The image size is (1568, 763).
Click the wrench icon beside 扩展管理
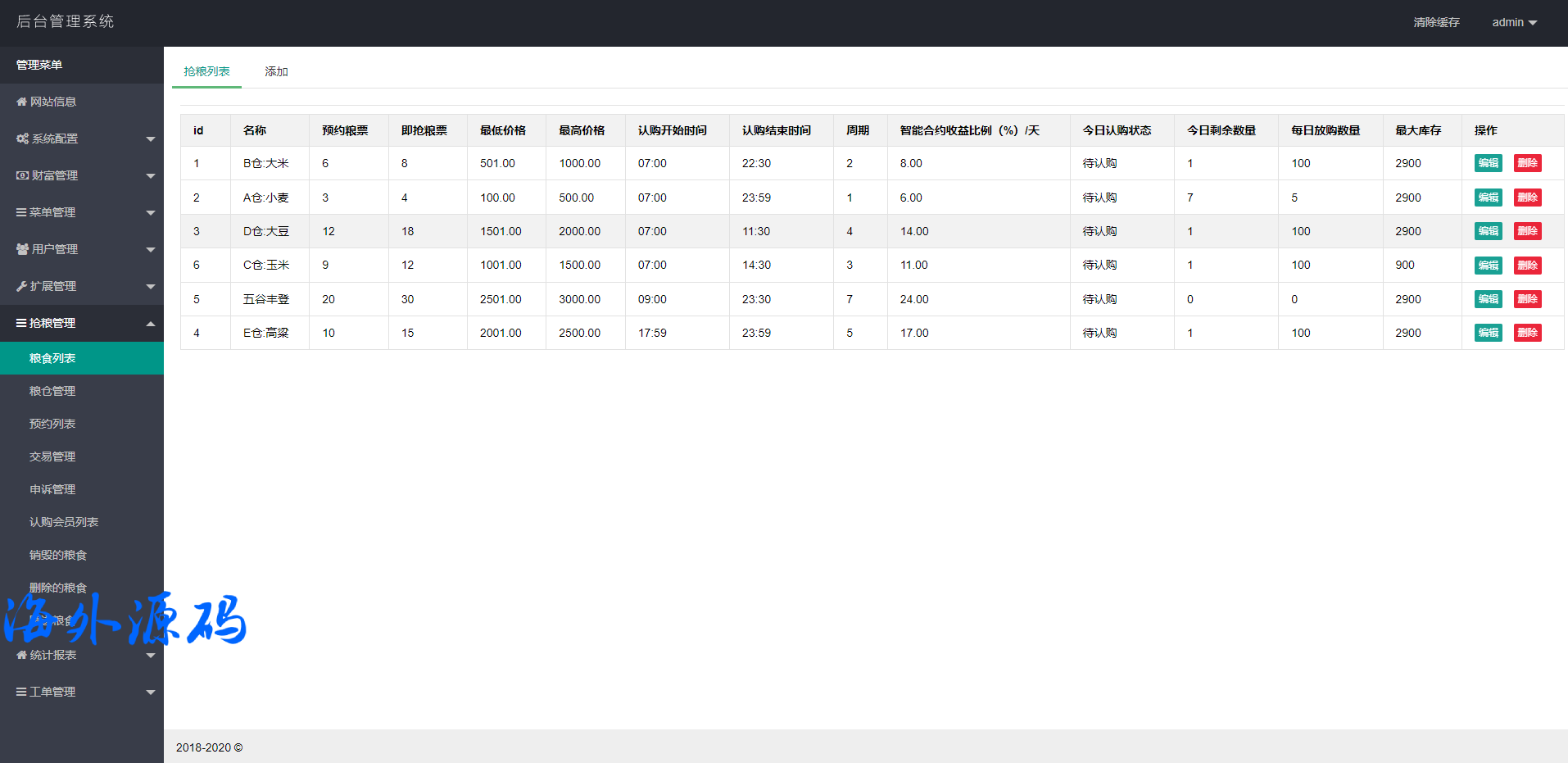[x=21, y=286]
